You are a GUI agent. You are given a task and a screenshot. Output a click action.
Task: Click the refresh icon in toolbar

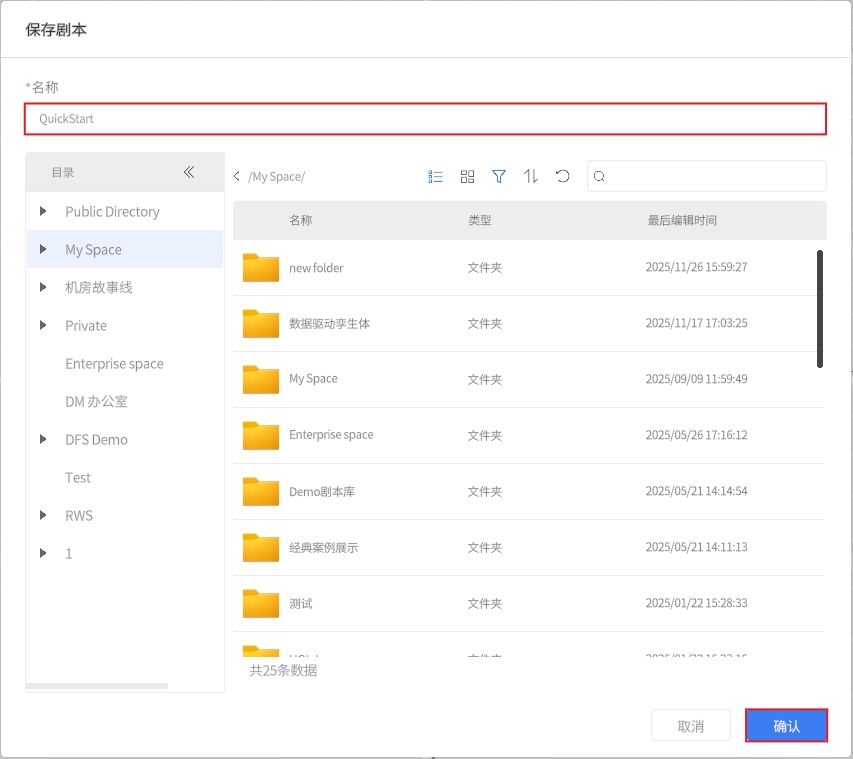(563, 176)
